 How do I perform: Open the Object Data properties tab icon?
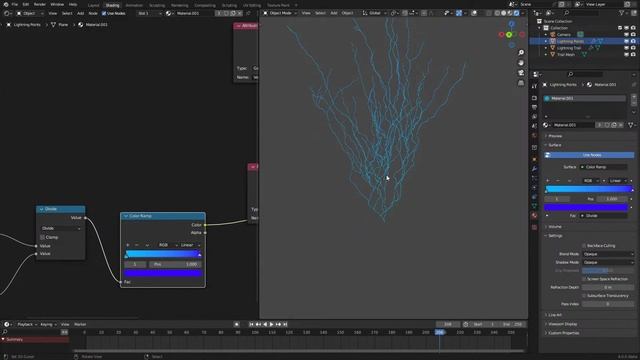[x=534, y=206]
